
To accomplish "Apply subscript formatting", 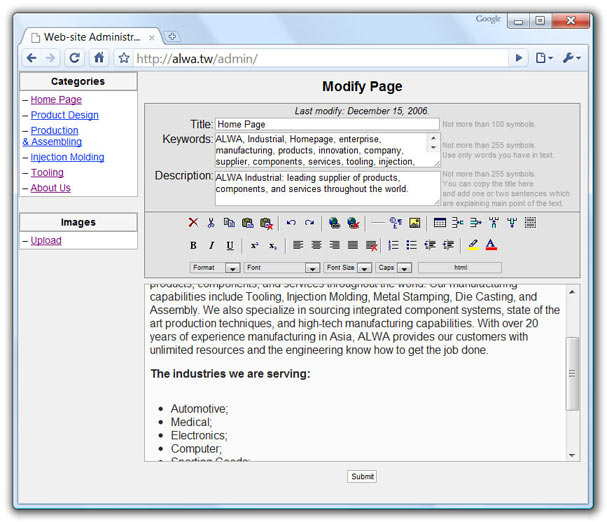I will pos(273,246).
